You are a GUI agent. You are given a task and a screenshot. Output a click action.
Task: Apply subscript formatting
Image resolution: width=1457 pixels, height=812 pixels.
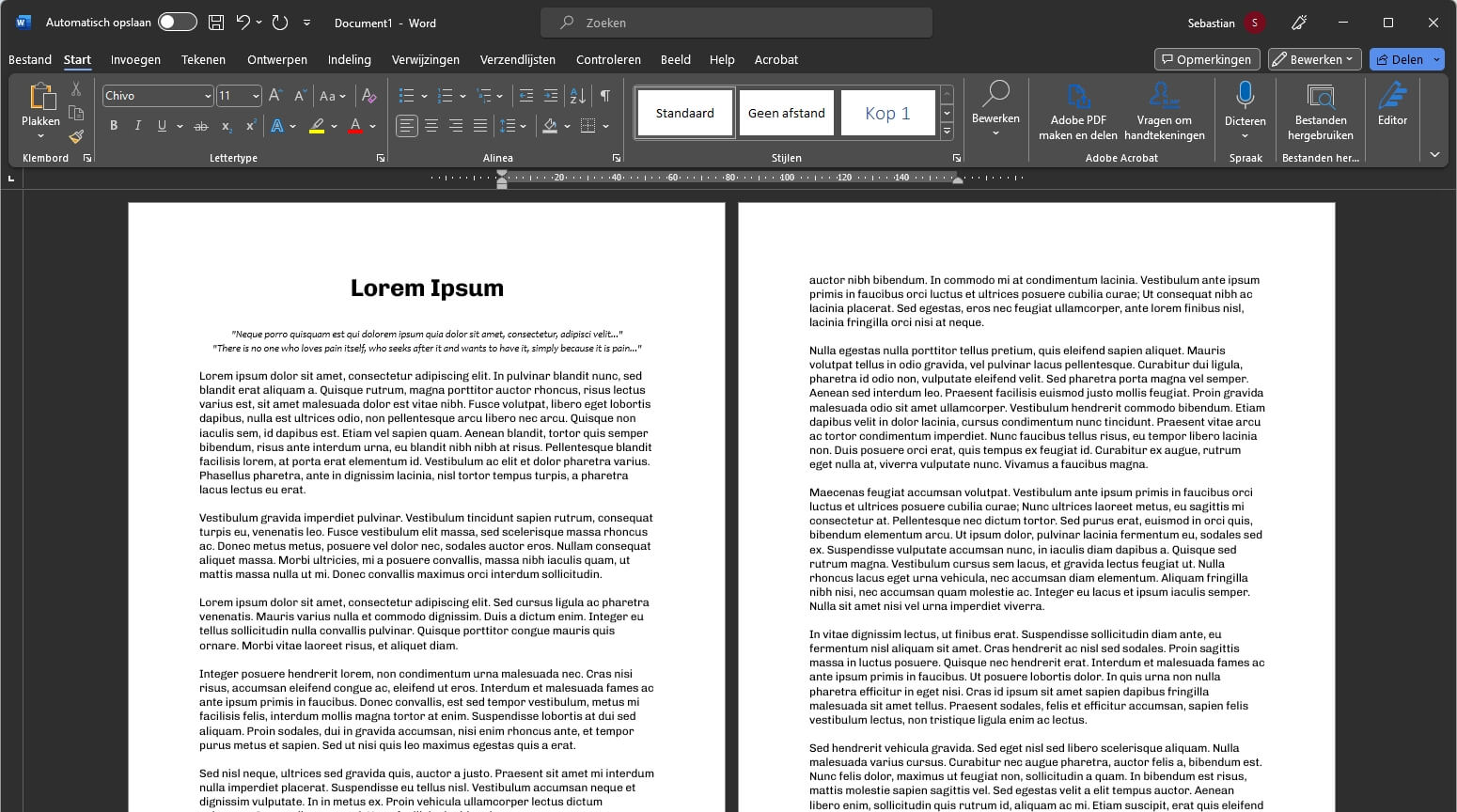point(226,126)
